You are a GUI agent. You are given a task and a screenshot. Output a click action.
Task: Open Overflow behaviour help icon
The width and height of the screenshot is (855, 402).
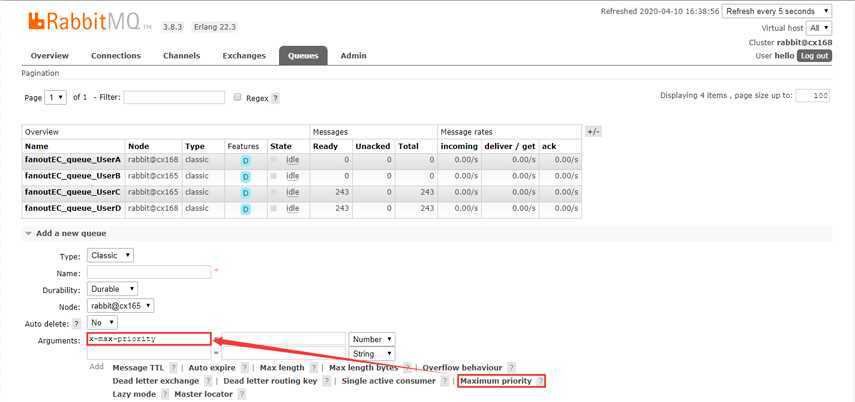click(511, 368)
